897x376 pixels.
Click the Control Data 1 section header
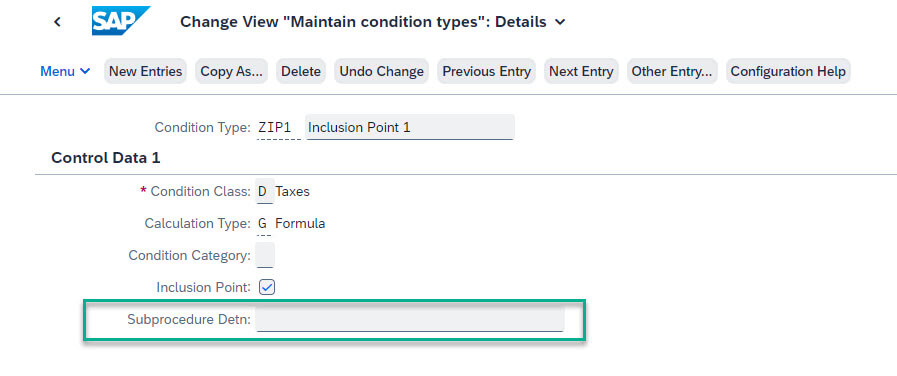click(x=106, y=158)
